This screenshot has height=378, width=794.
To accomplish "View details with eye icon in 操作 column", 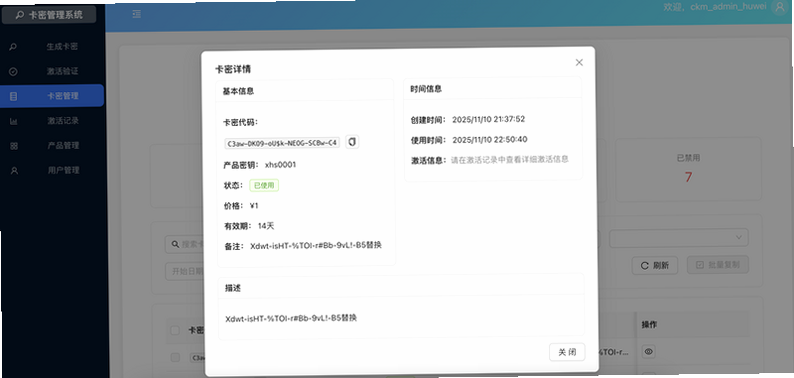I will click(649, 351).
